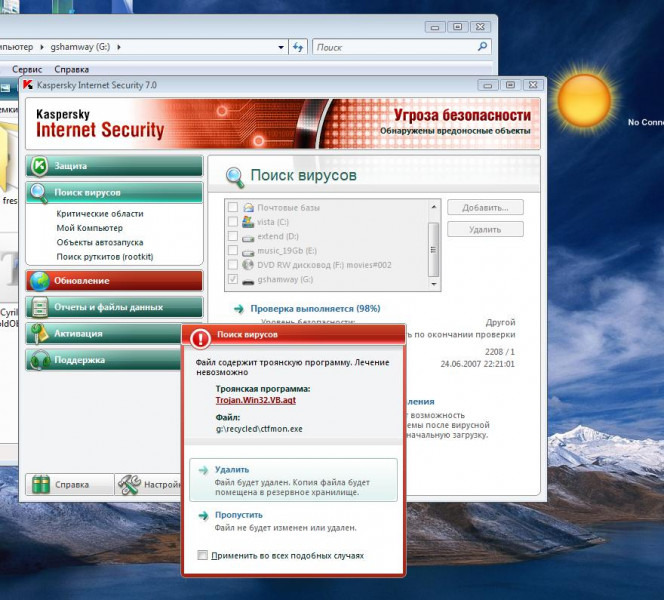The image size is (664, 600).
Task: Choose Пропустить action in trojan alert
Action: tap(293, 522)
